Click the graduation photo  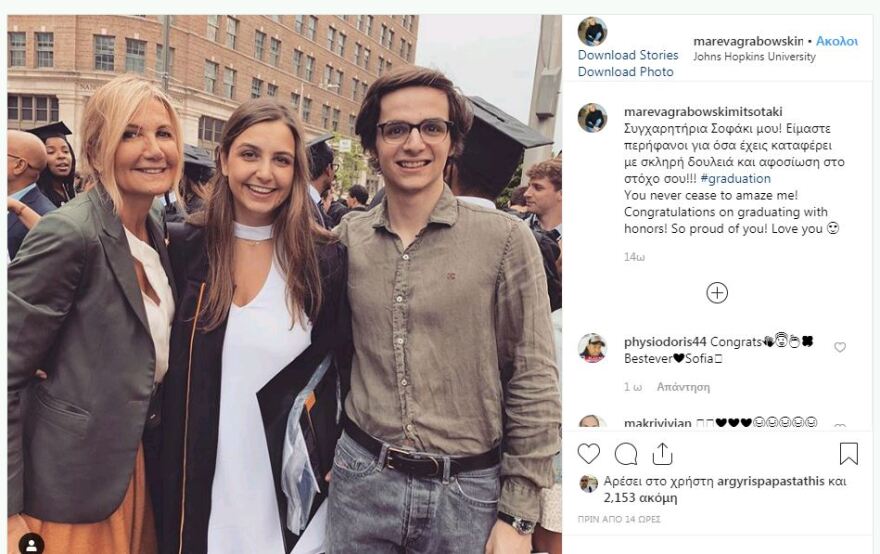point(284,284)
